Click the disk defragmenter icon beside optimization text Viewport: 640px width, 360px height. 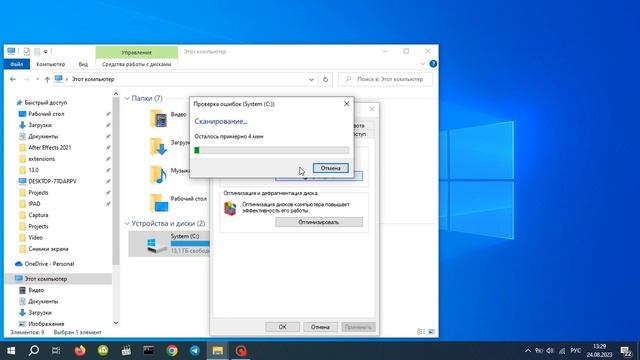coord(230,209)
